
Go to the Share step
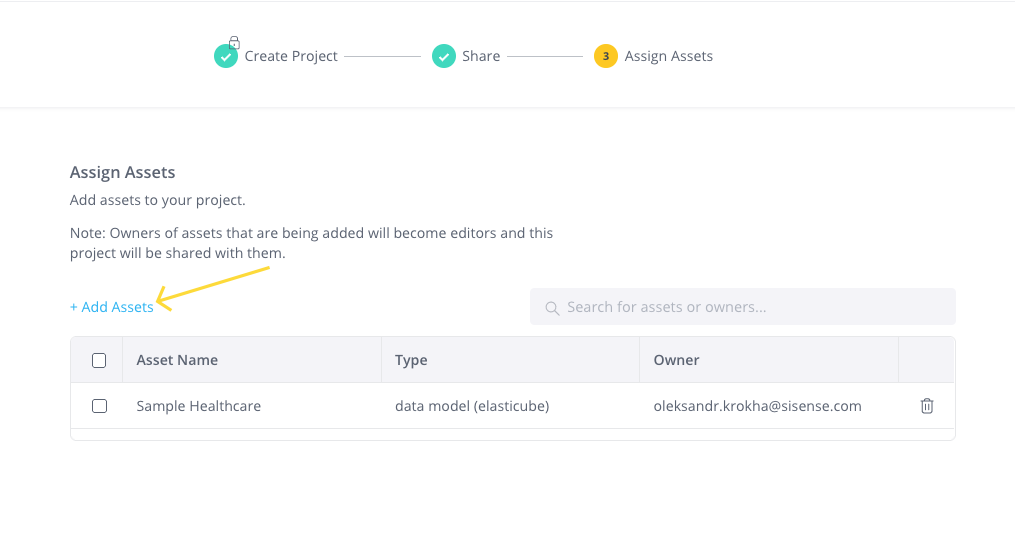click(481, 56)
